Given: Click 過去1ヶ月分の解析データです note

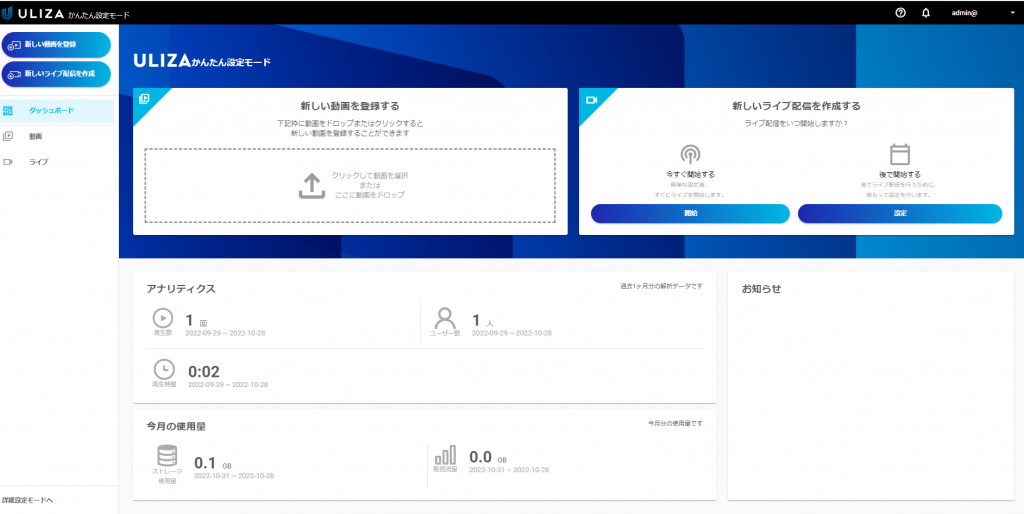Looking at the screenshot, I should click(661, 286).
